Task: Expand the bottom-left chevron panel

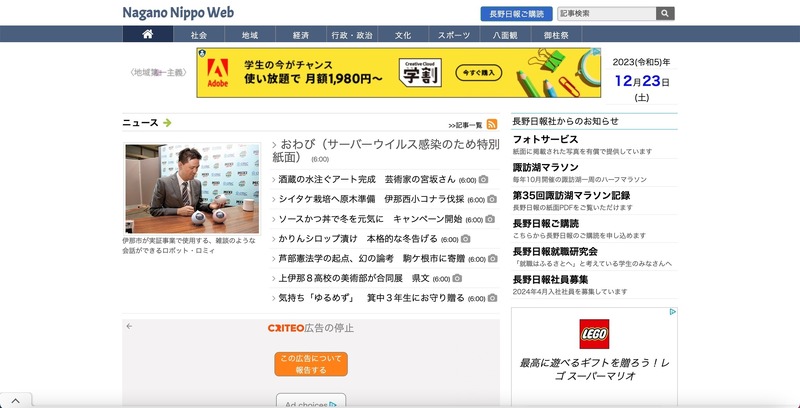Action: click(x=15, y=401)
